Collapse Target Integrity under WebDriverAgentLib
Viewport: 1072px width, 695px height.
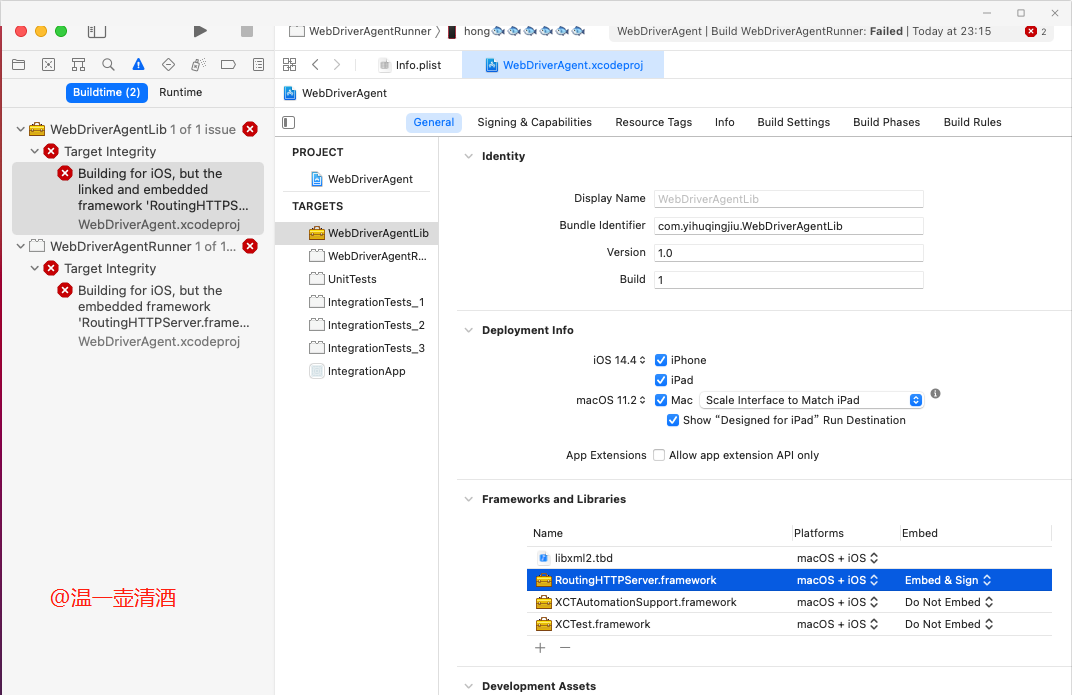35,151
